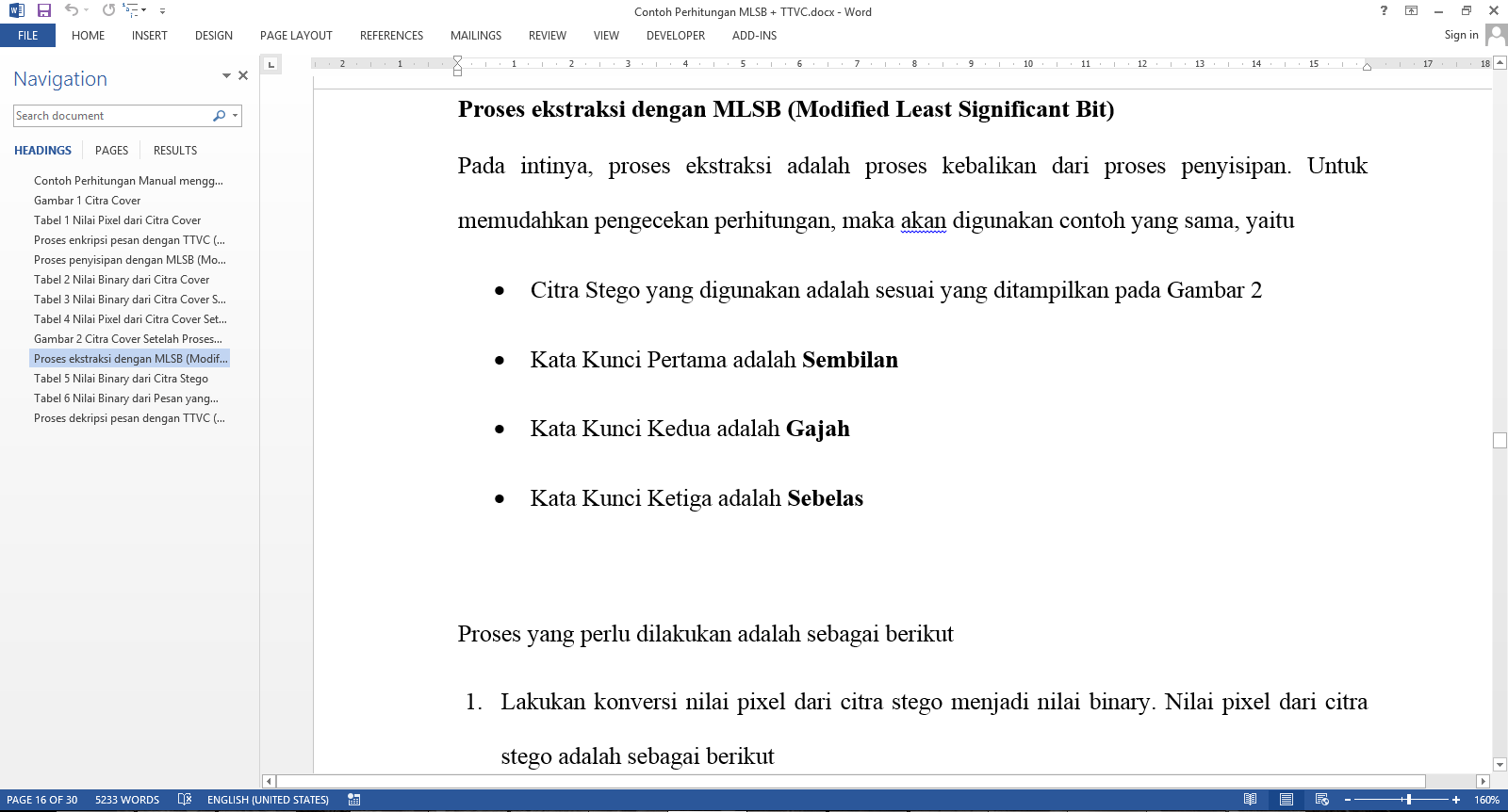This screenshot has height=812, width=1508.
Task: Toggle Print Layout view button
Action: (1286, 800)
